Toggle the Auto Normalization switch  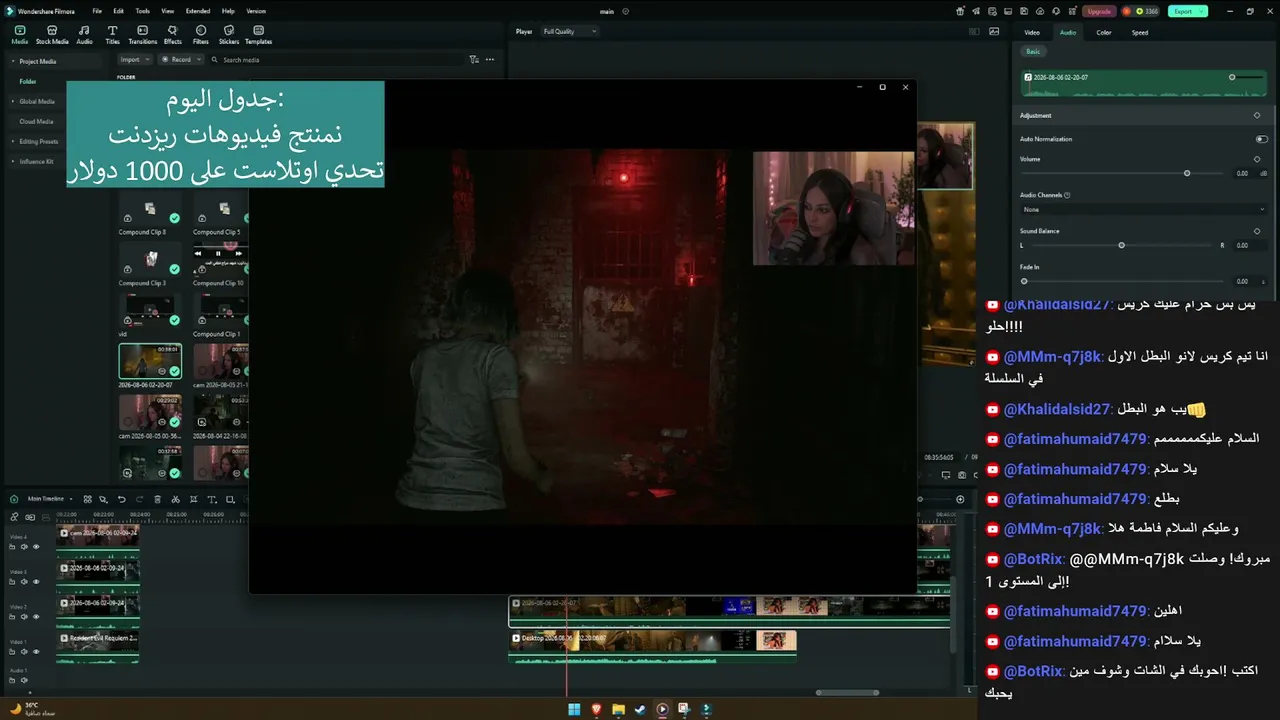tap(1262, 139)
